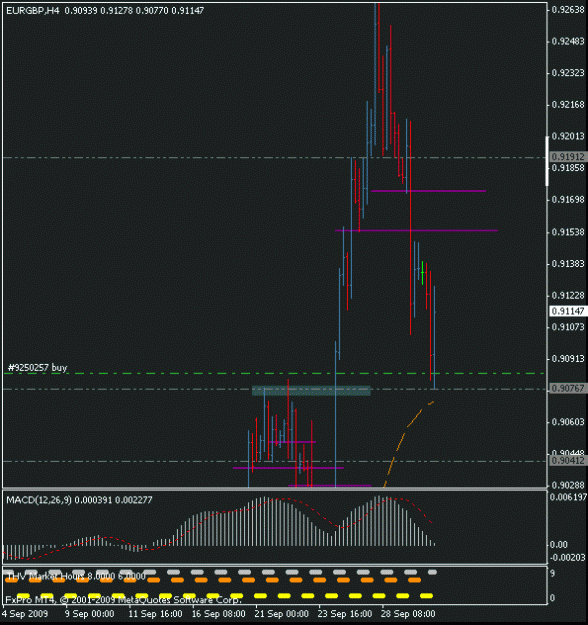Click price axis label 0.91698
The height and width of the screenshot is (625, 588).
pos(568,199)
